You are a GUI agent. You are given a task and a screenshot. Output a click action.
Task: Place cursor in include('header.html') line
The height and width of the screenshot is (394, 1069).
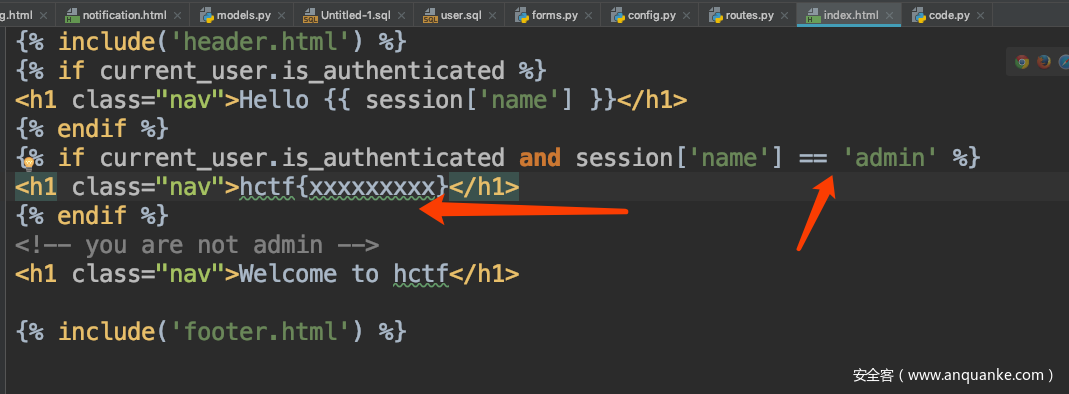211,42
